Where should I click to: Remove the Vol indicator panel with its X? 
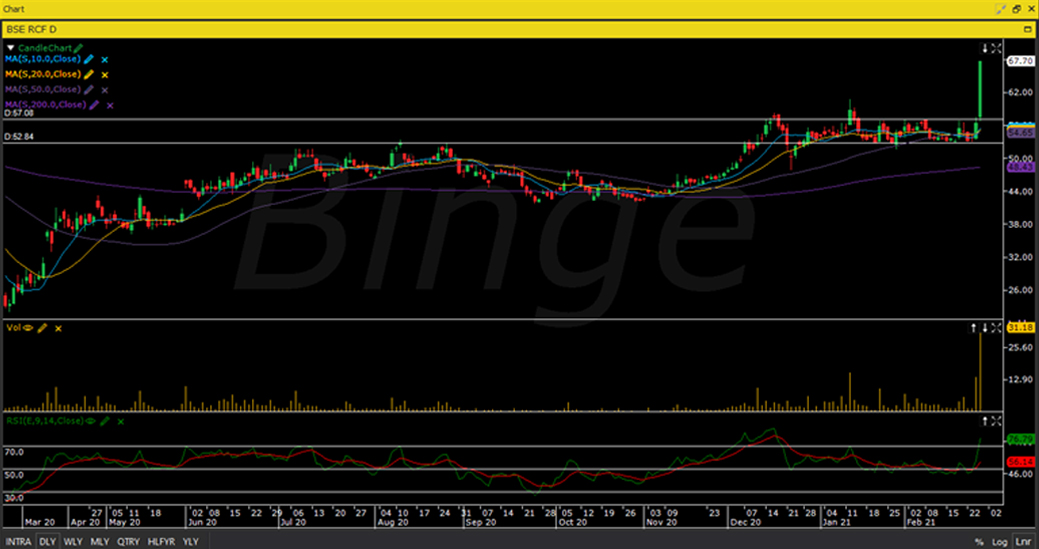(58, 328)
